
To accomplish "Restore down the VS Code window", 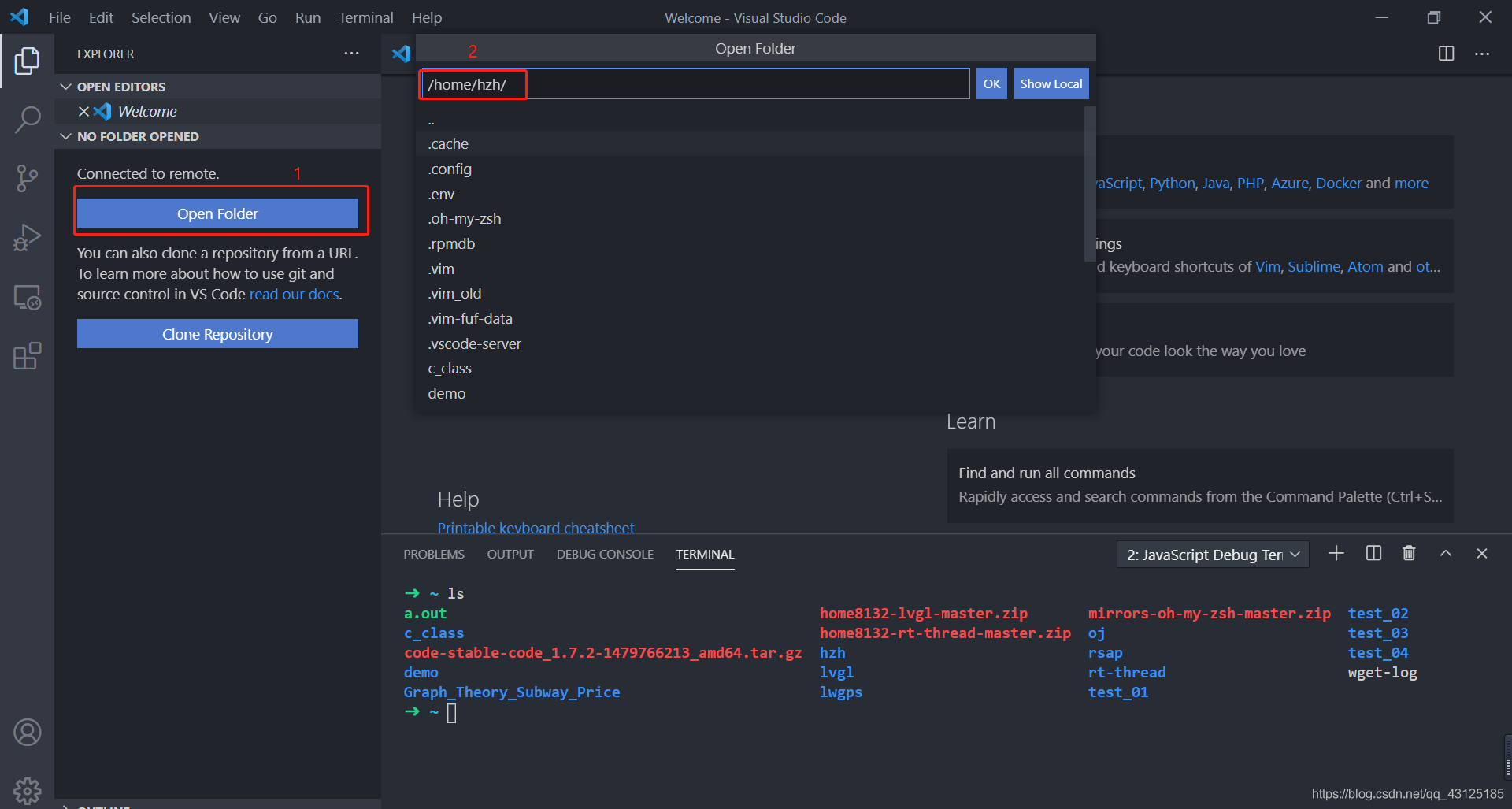I will pos(1433,17).
